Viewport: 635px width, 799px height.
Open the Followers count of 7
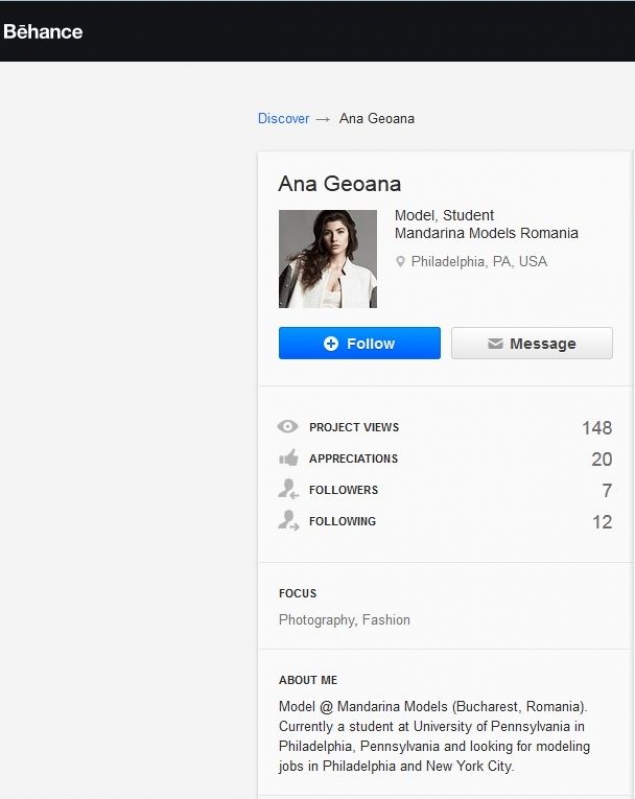[x=606, y=490]
